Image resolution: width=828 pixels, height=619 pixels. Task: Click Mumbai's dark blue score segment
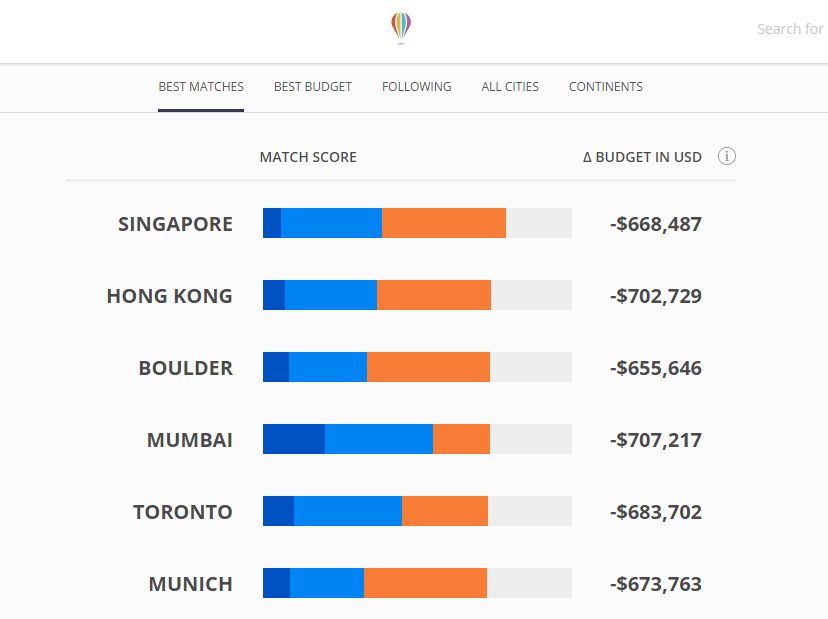294,439
